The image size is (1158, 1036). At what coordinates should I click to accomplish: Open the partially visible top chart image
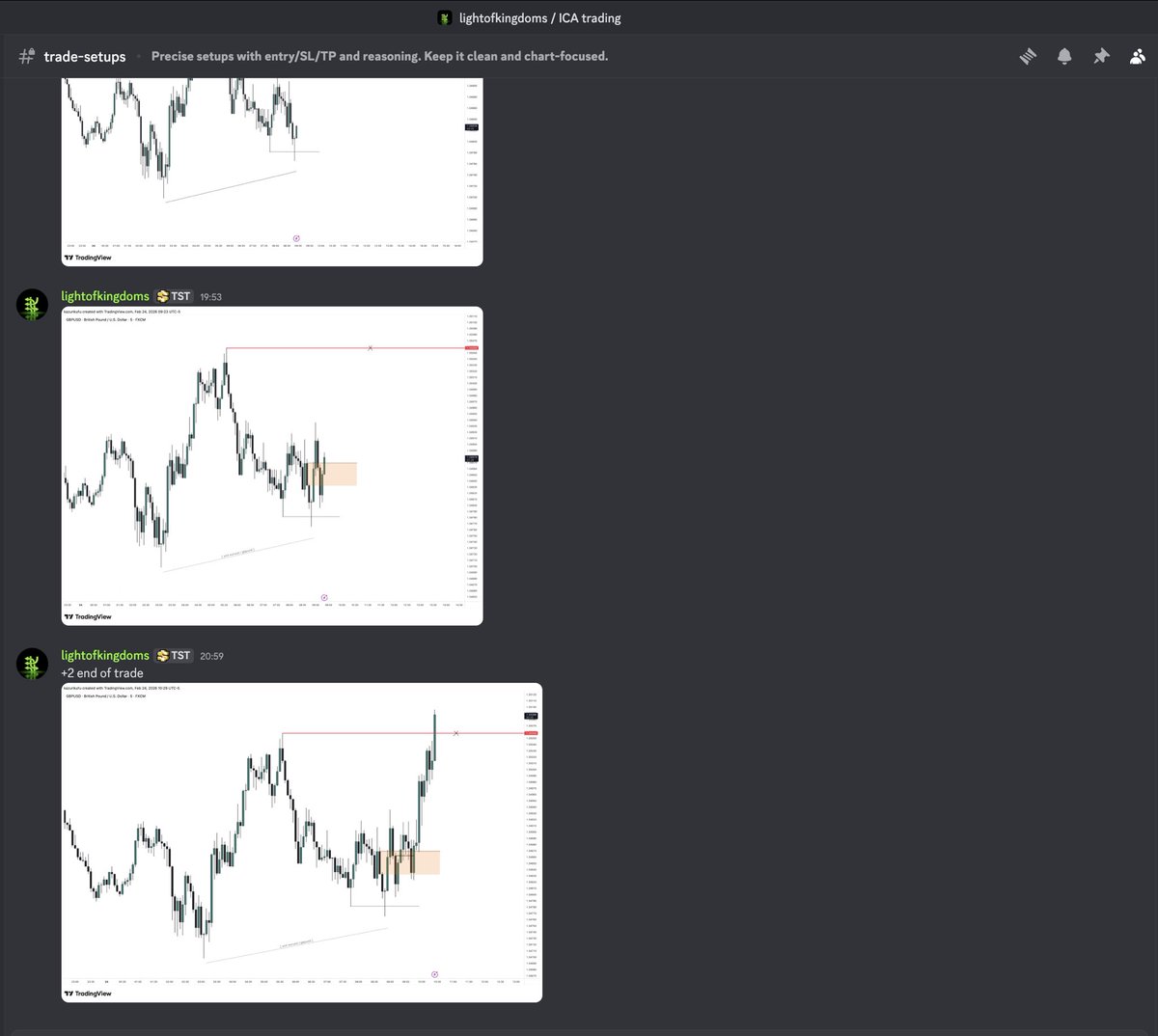(272, 173)
